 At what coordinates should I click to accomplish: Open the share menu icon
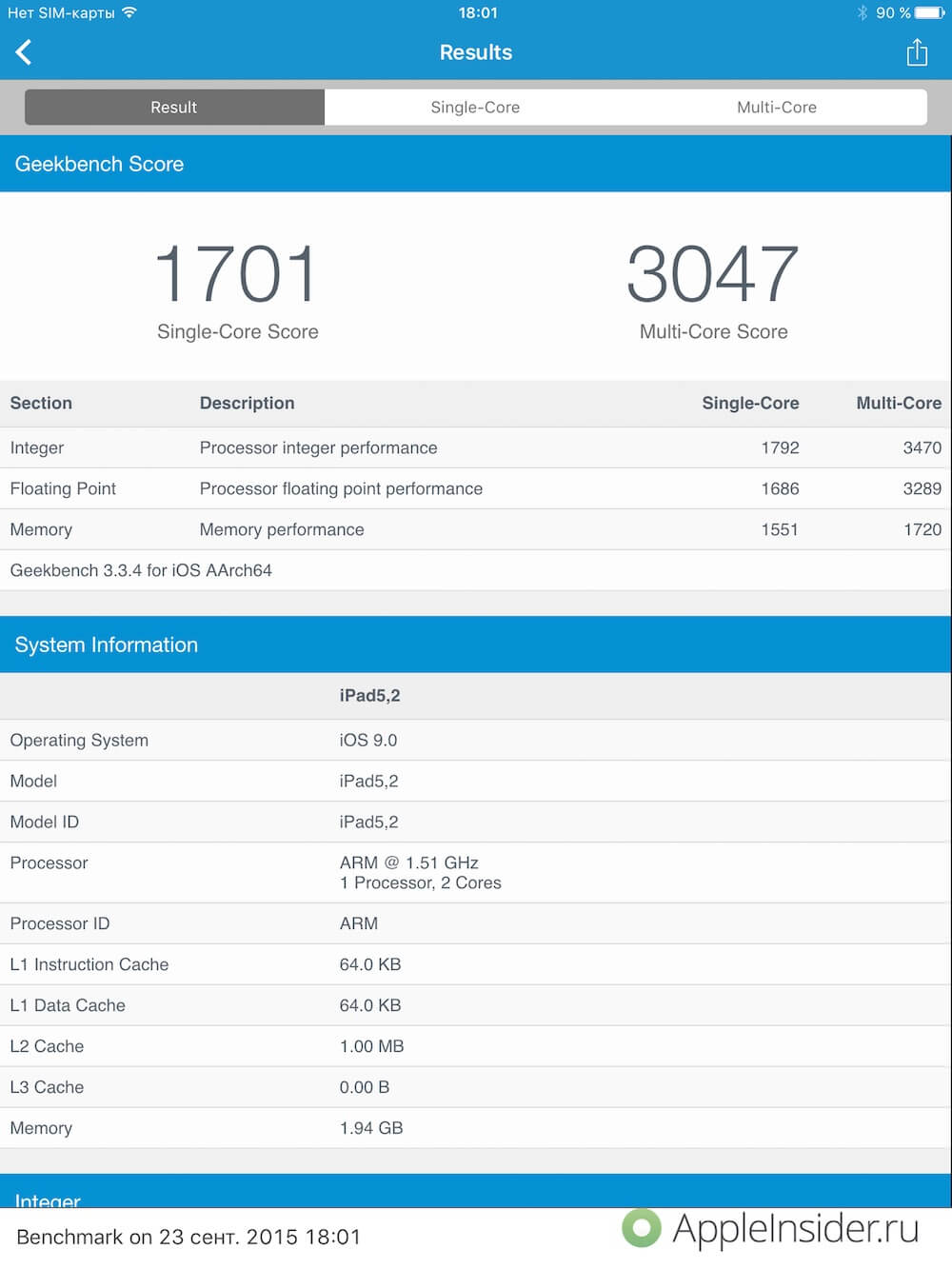[917, 52]
